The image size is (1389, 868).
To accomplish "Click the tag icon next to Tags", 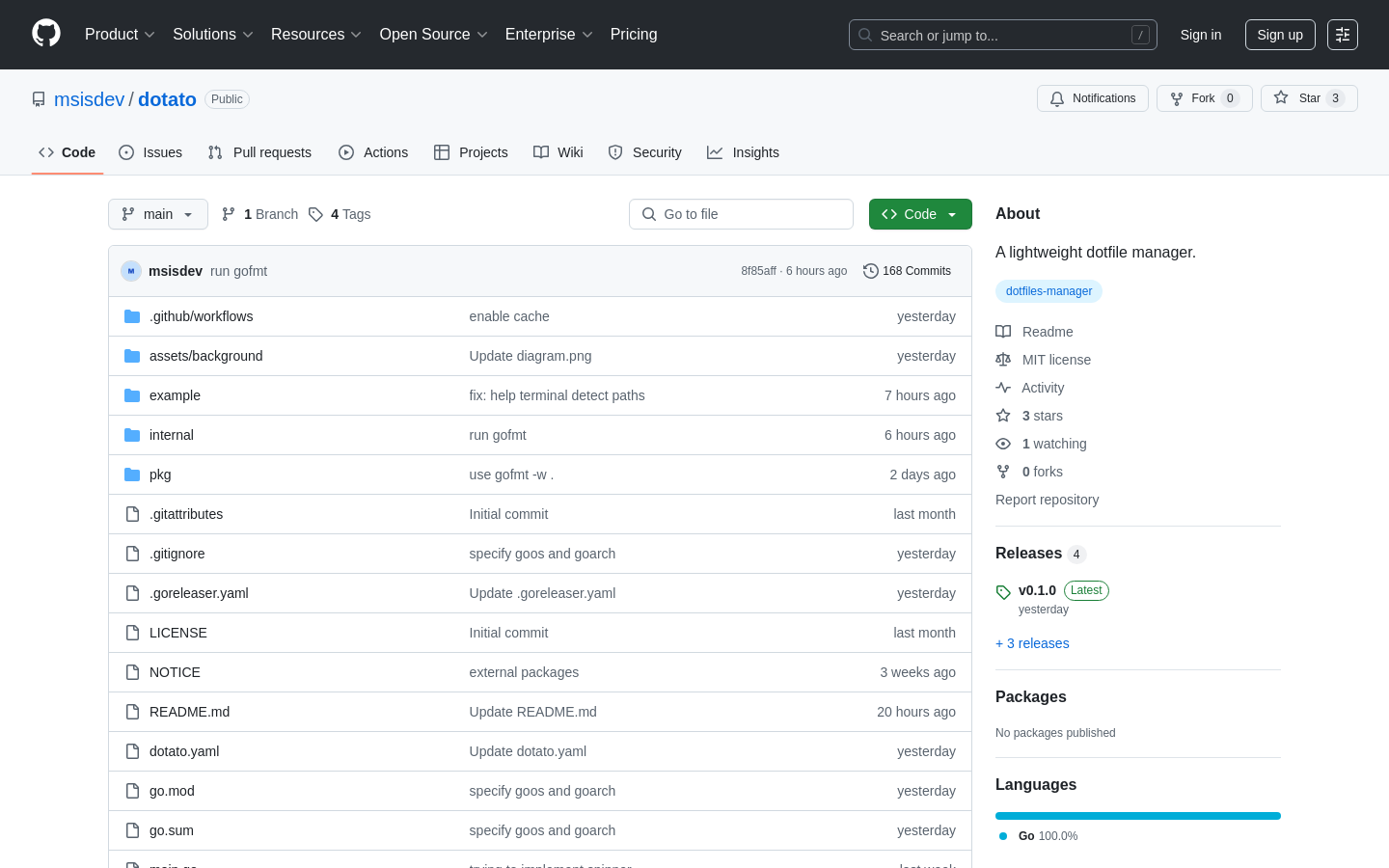I will point(315,214).
